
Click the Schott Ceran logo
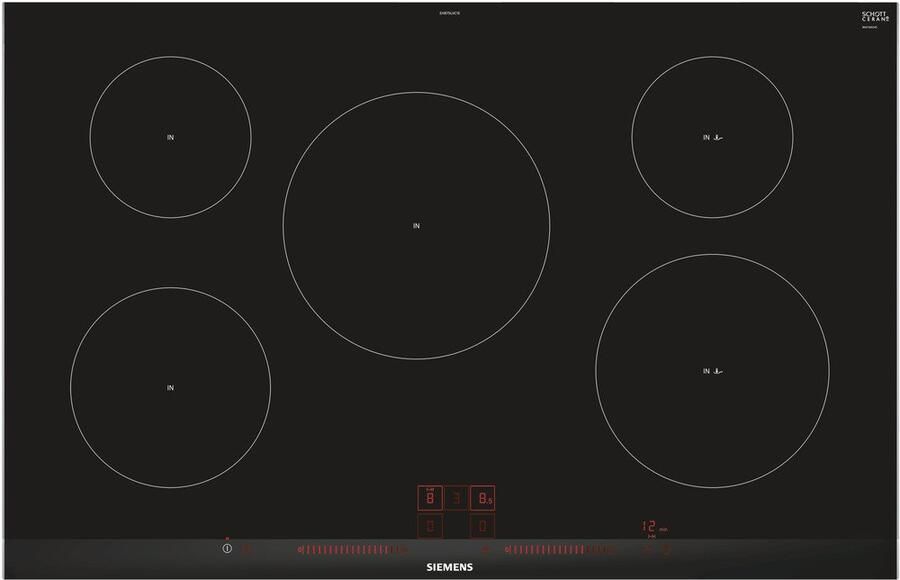click(873, 17)
